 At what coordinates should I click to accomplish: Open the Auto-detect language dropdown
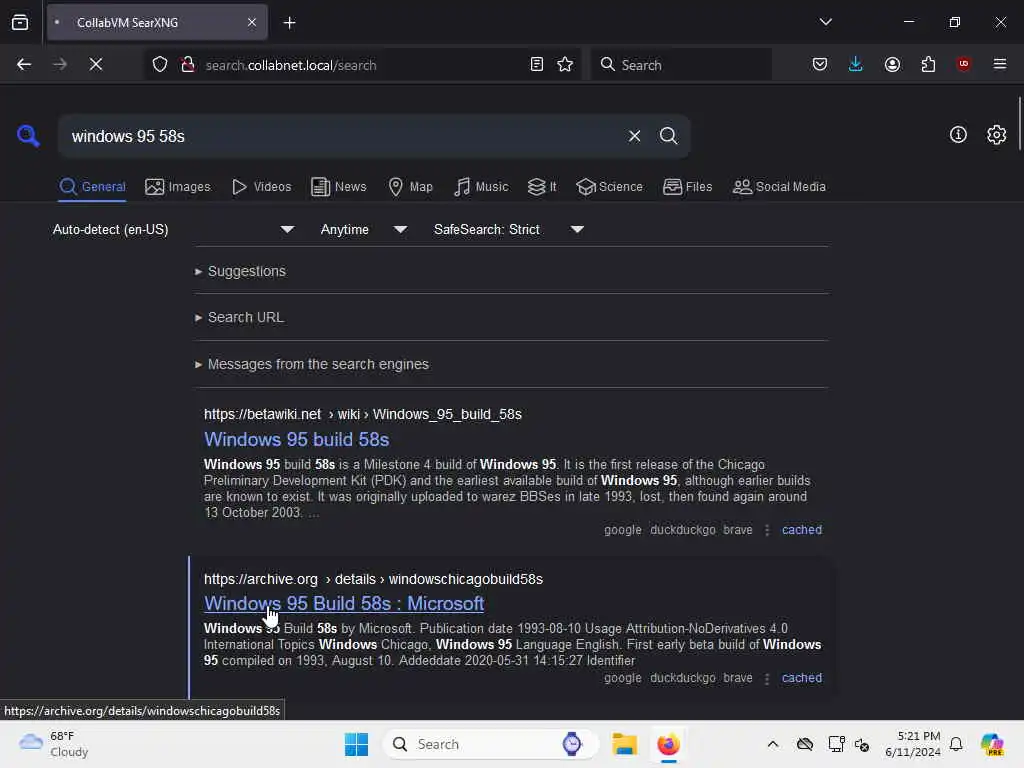click(x=174, y=229)
